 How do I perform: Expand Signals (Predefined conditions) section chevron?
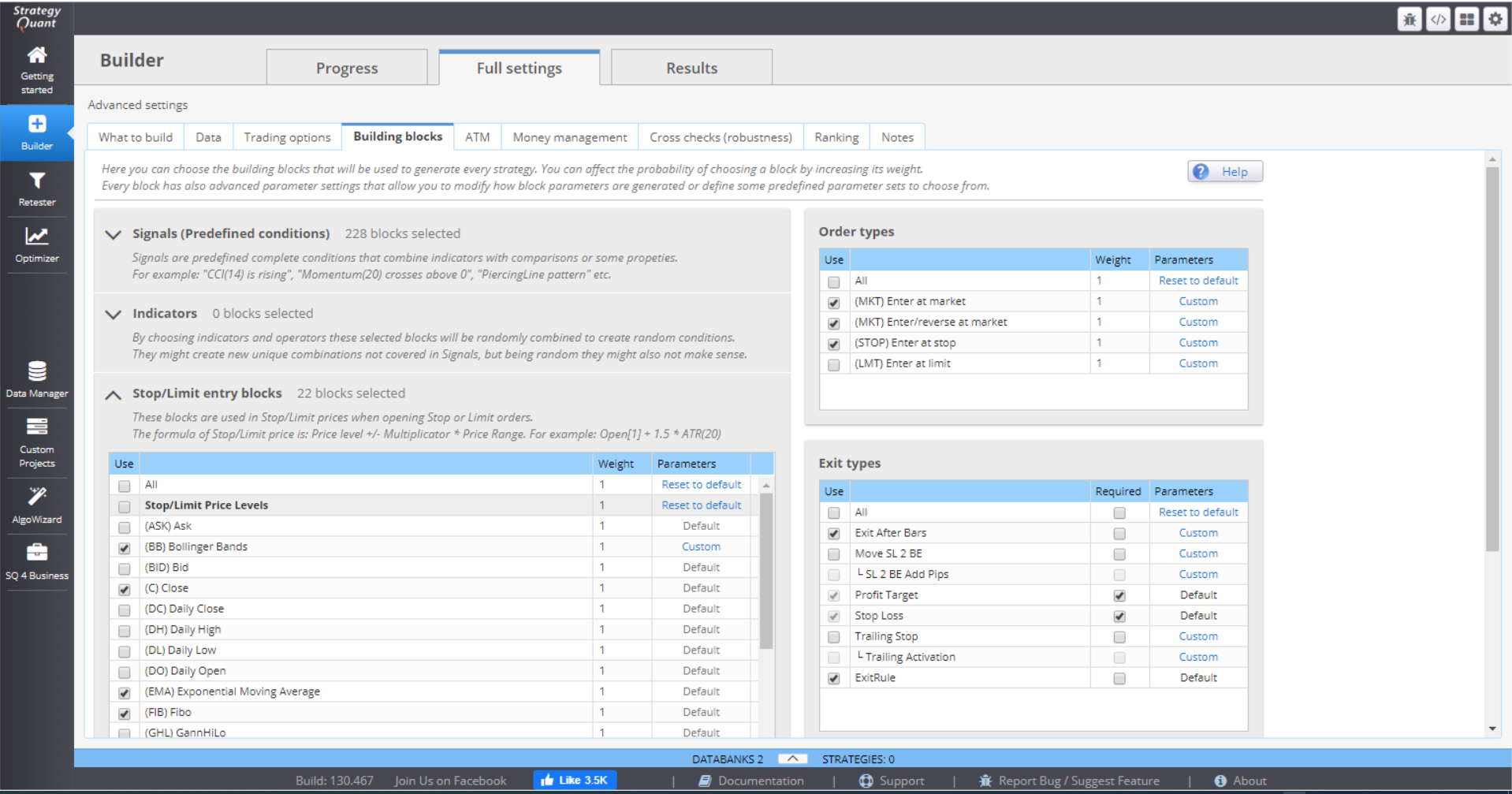tap(114, 234)
